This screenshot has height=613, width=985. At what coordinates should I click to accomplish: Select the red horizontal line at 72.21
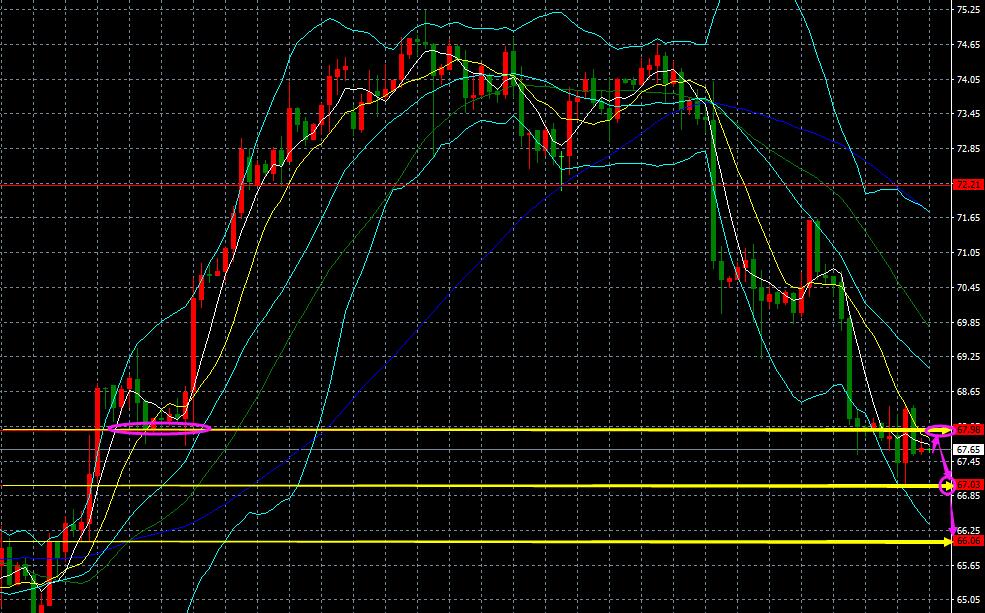pos(476,185)
